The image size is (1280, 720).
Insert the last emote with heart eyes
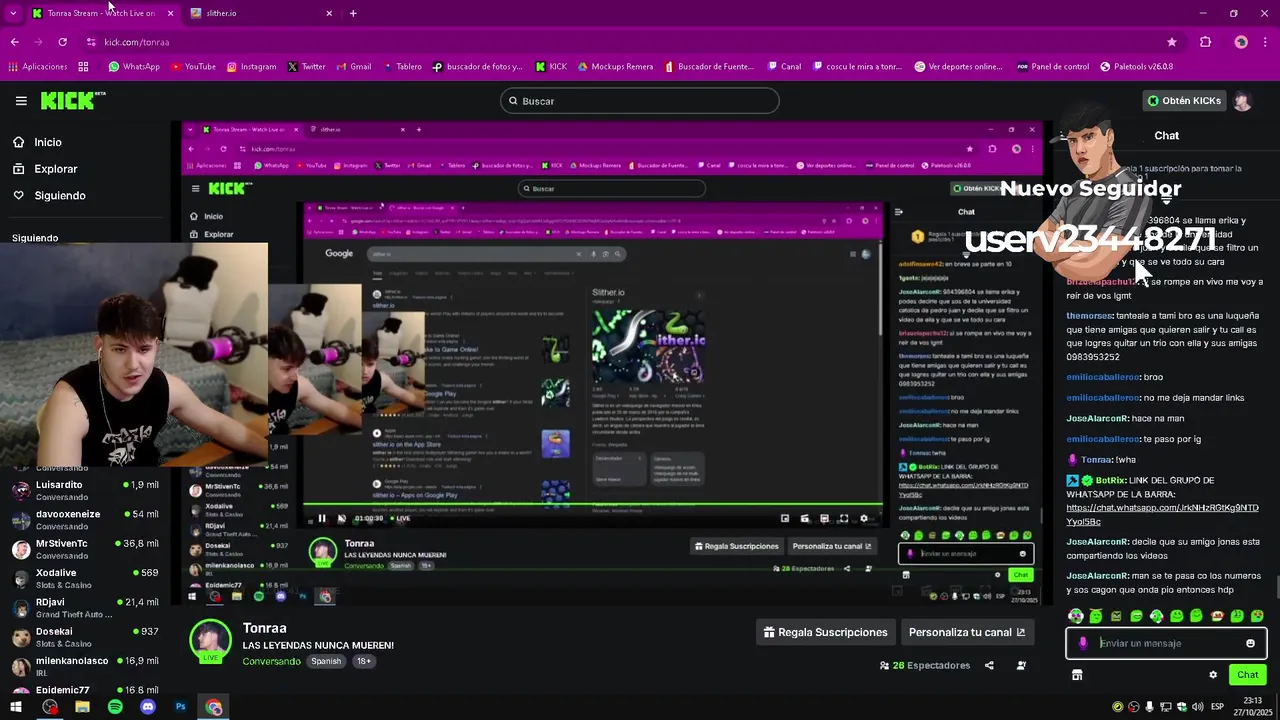[1257, 616]
